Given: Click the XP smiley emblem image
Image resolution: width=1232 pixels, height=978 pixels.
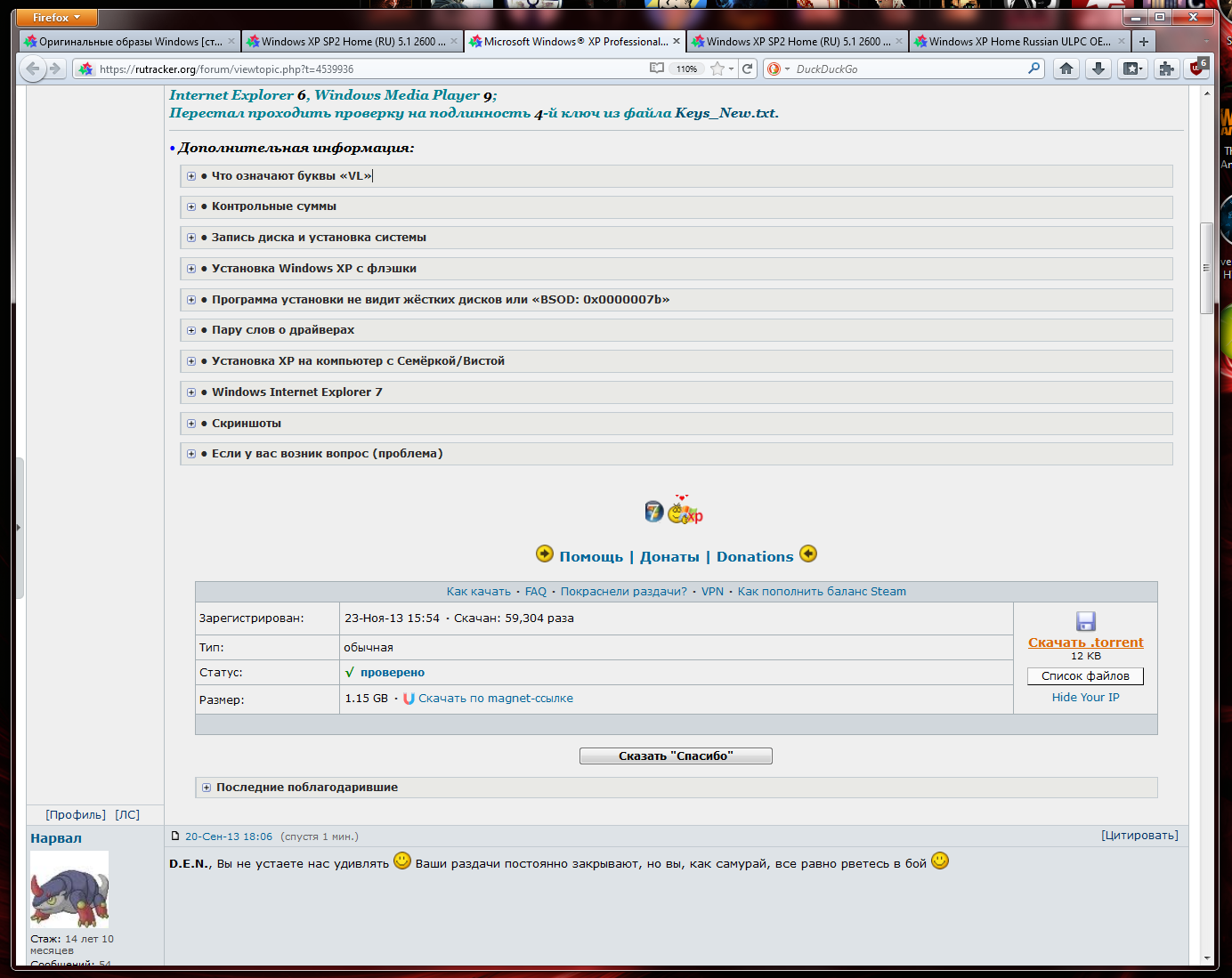Looking at the screenshot, I should [685, 511].
